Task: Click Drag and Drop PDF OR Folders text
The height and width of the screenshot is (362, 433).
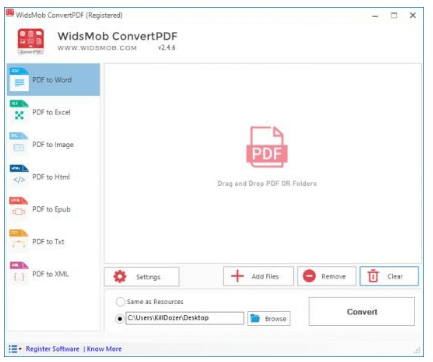Action: [x=267, y=183]
